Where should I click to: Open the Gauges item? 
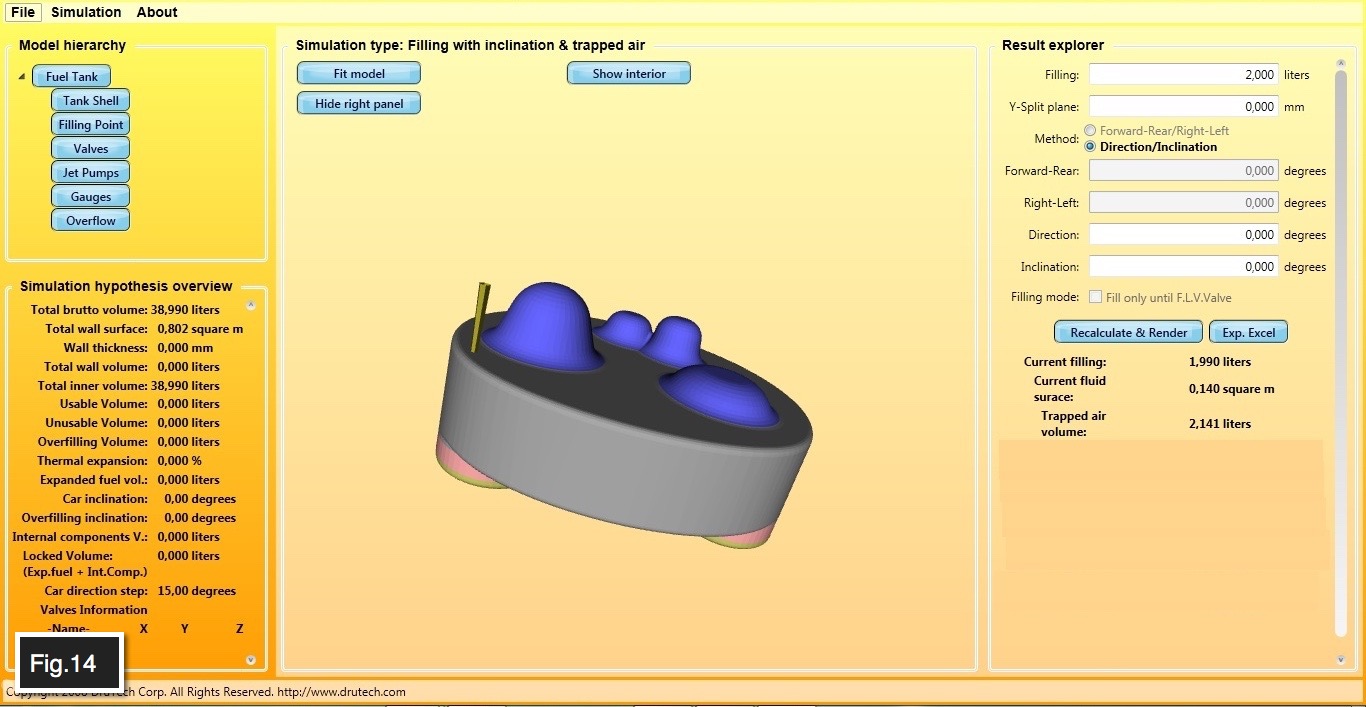90,197
